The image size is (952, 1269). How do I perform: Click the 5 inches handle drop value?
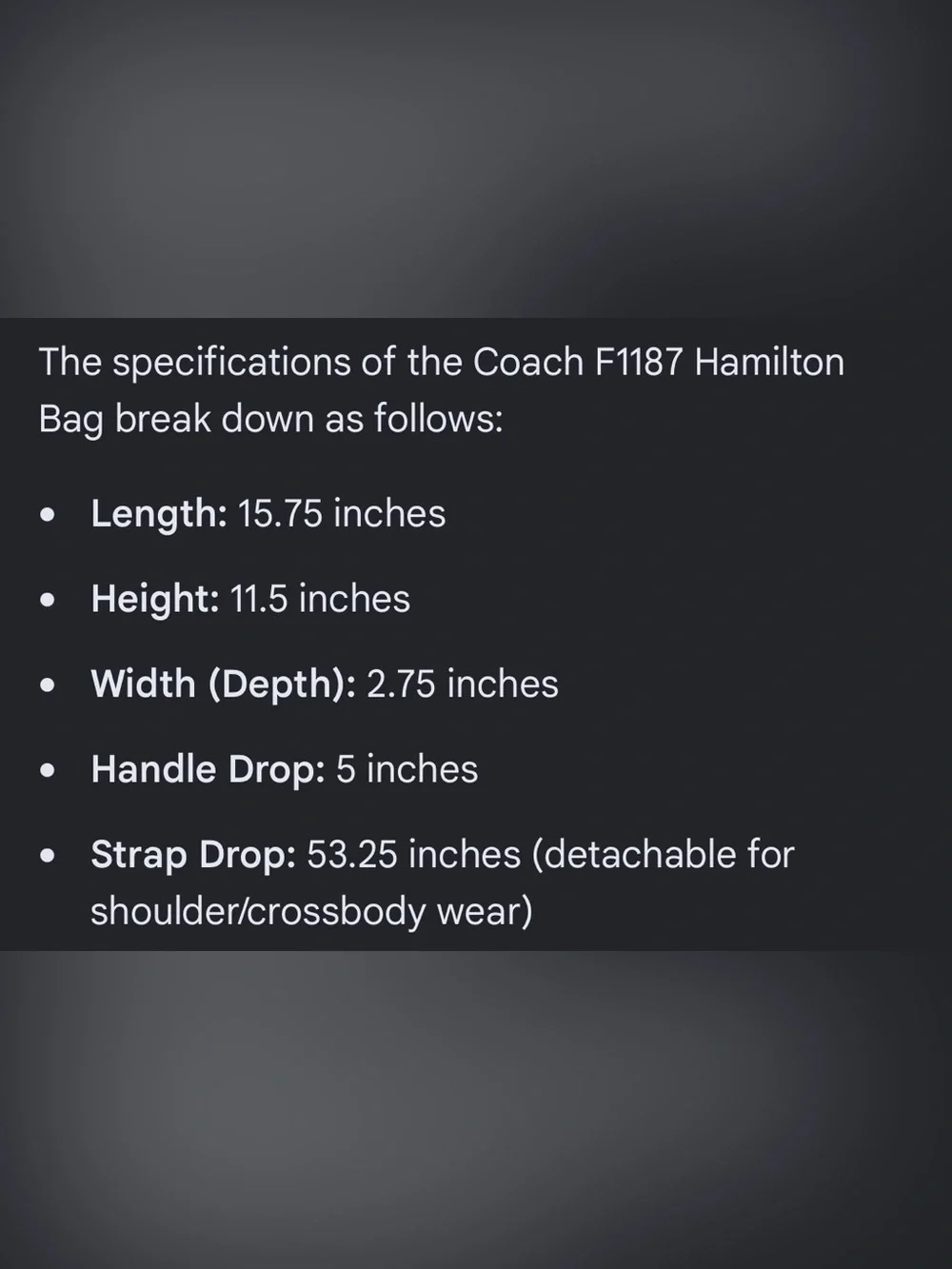407,769
